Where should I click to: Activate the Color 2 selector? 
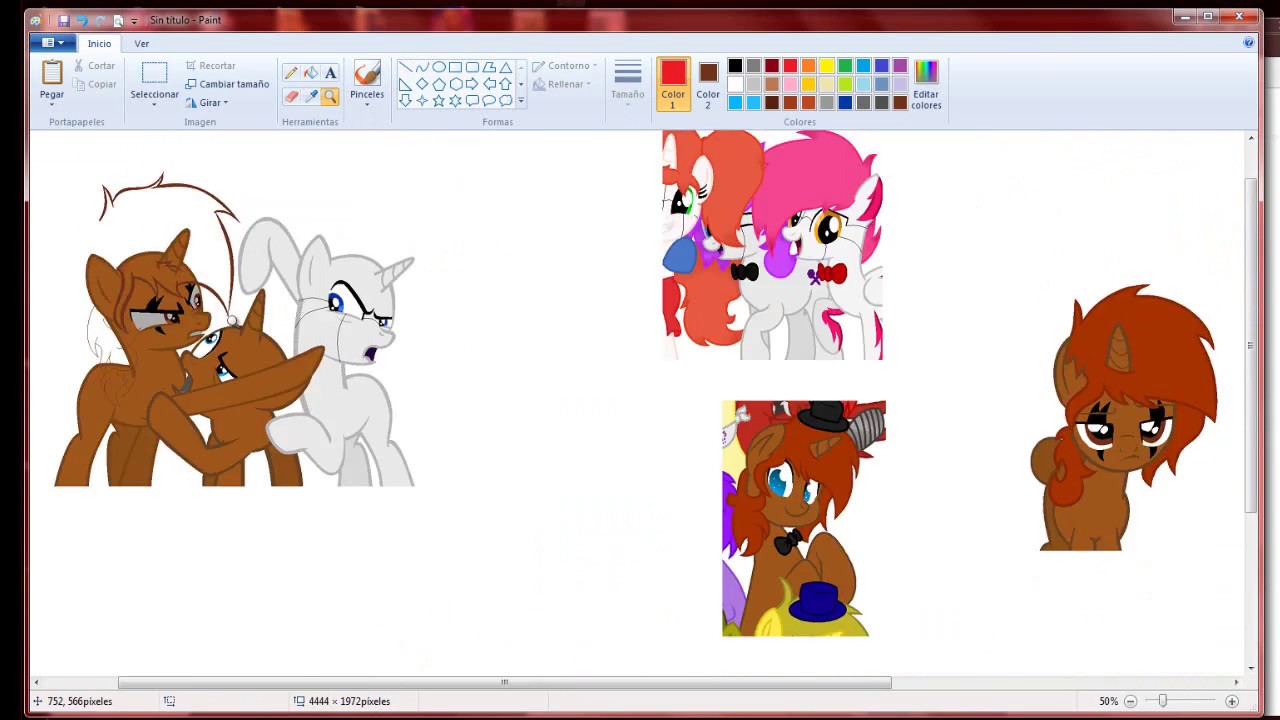point(708,83)
